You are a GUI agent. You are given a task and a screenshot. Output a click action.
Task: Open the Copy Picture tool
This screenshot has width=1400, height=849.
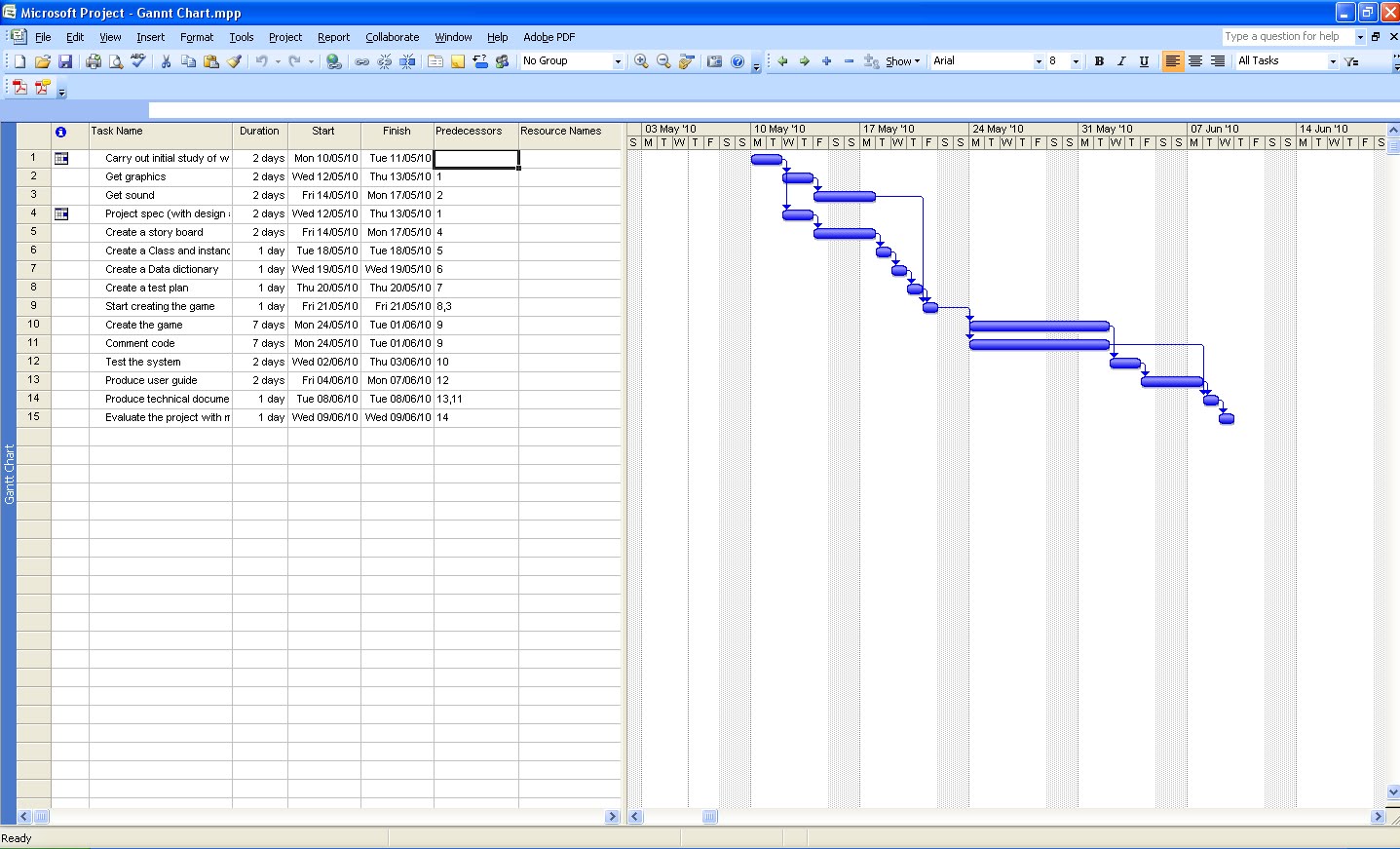714,60
